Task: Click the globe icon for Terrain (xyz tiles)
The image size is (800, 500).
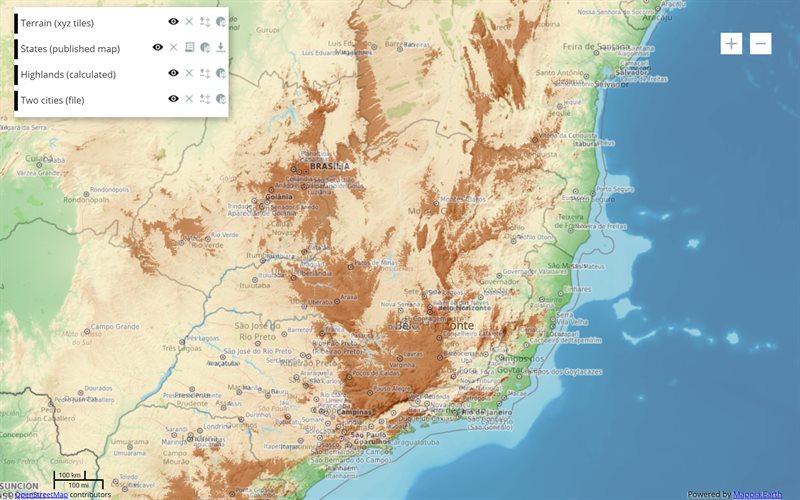Action: [220, 21]
